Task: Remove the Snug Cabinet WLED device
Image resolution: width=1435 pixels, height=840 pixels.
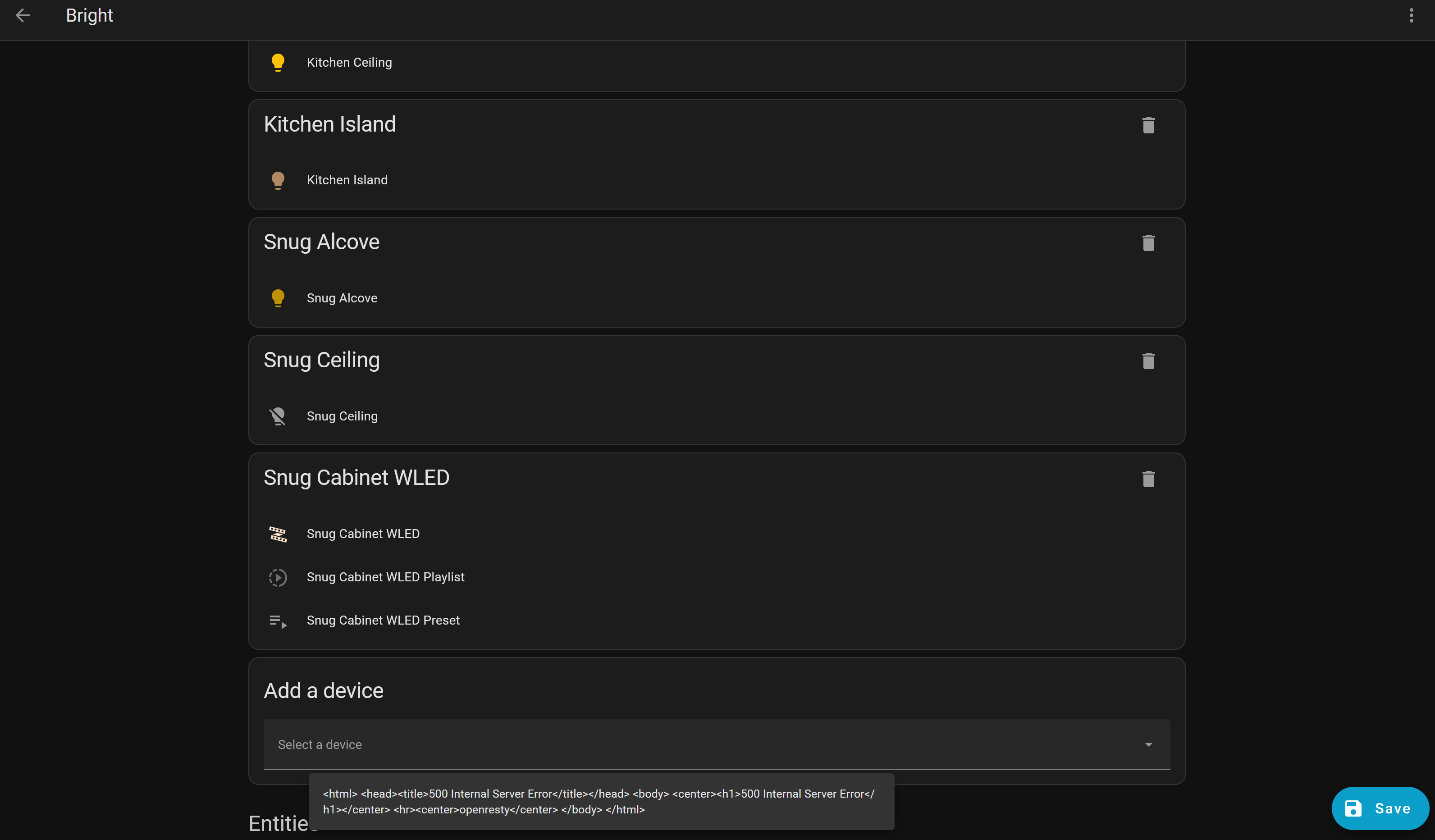Action: click(x=1148, y=479)
